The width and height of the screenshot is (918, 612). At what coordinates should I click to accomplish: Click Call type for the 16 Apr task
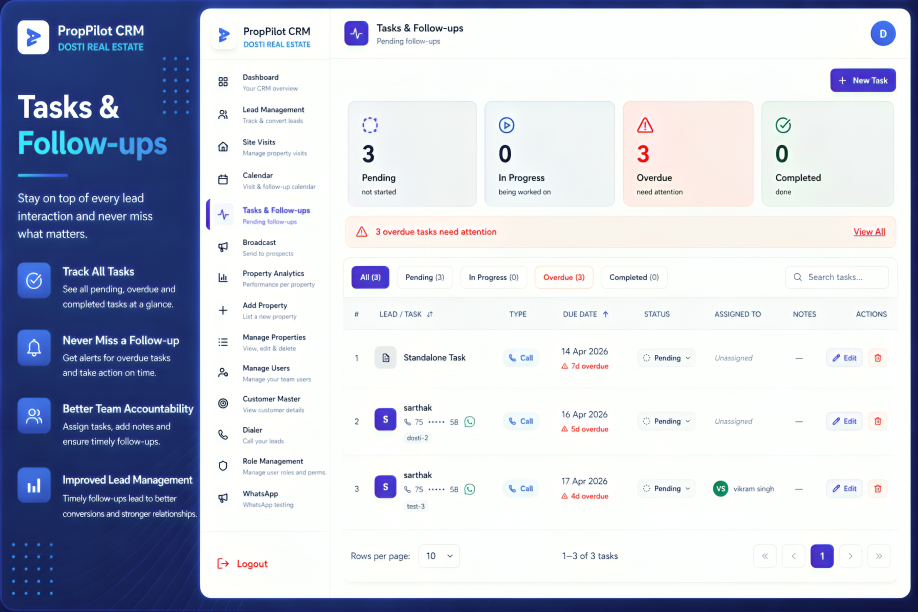(520, 421)
